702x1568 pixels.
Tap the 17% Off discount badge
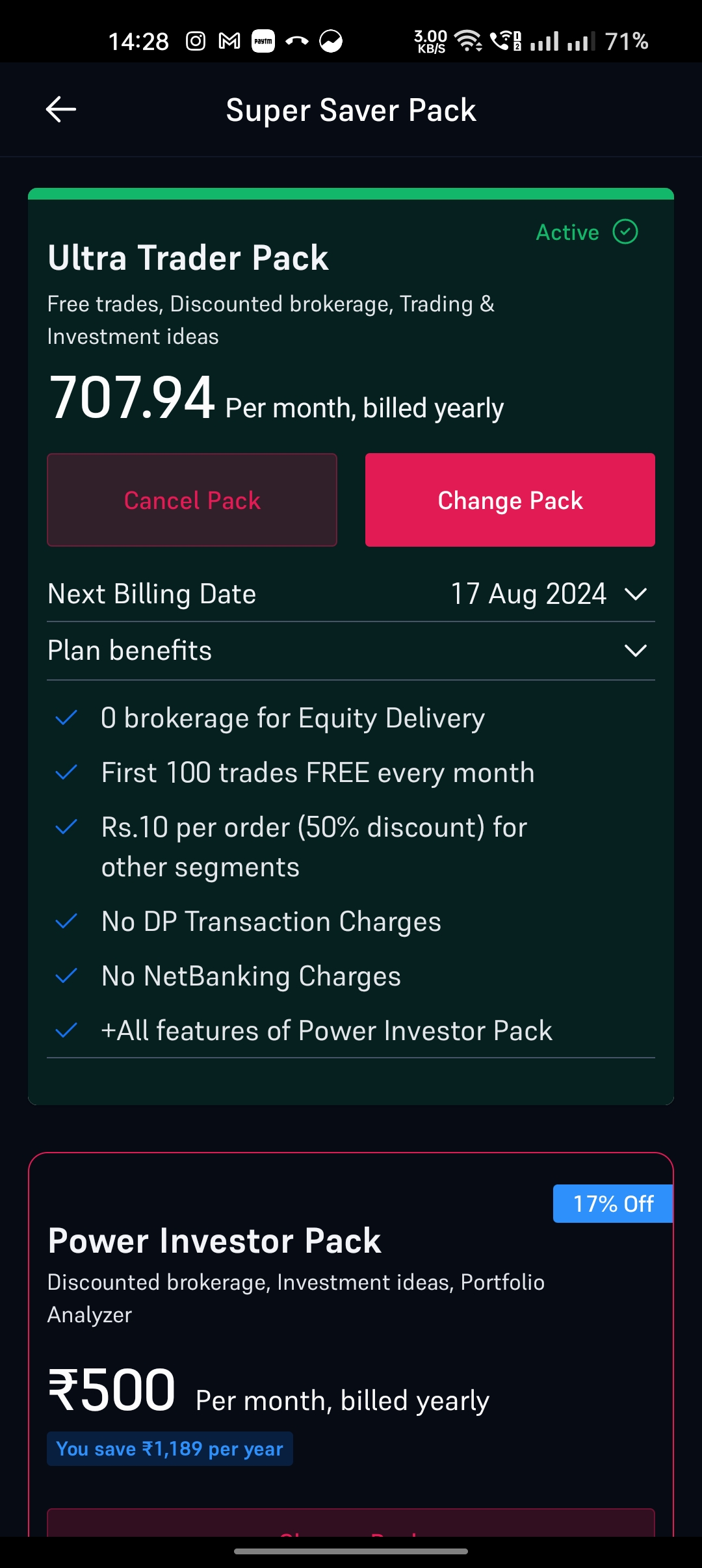click(x=613, y=1204)
